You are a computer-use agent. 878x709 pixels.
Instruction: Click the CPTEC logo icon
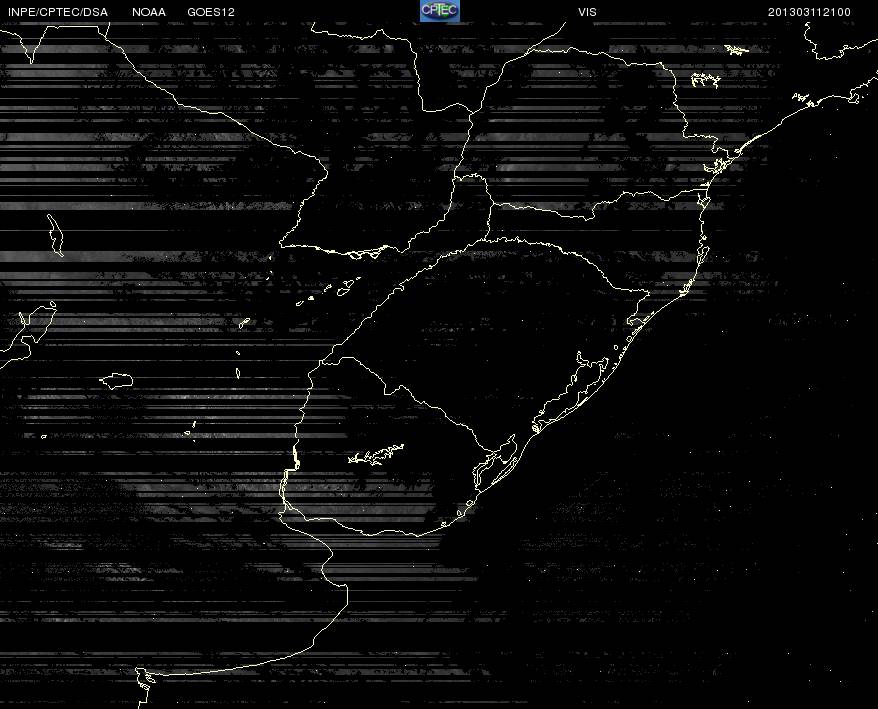click(x=440, y=11)
